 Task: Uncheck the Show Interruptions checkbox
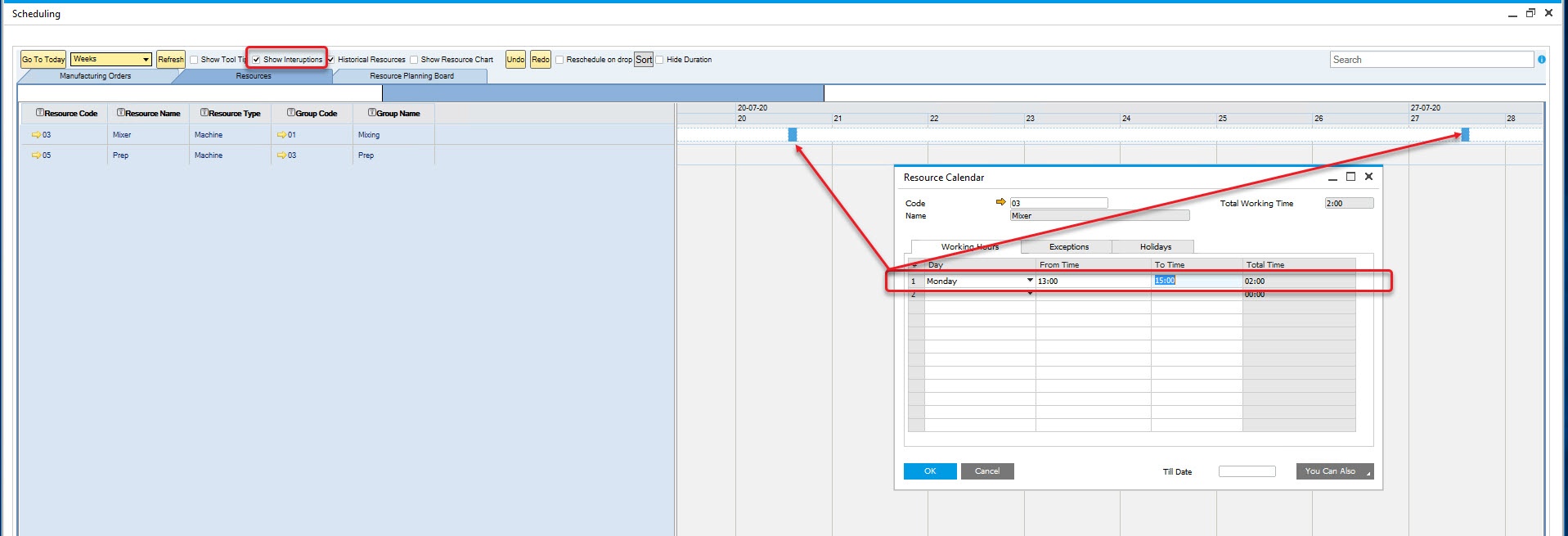coord(256,60)
